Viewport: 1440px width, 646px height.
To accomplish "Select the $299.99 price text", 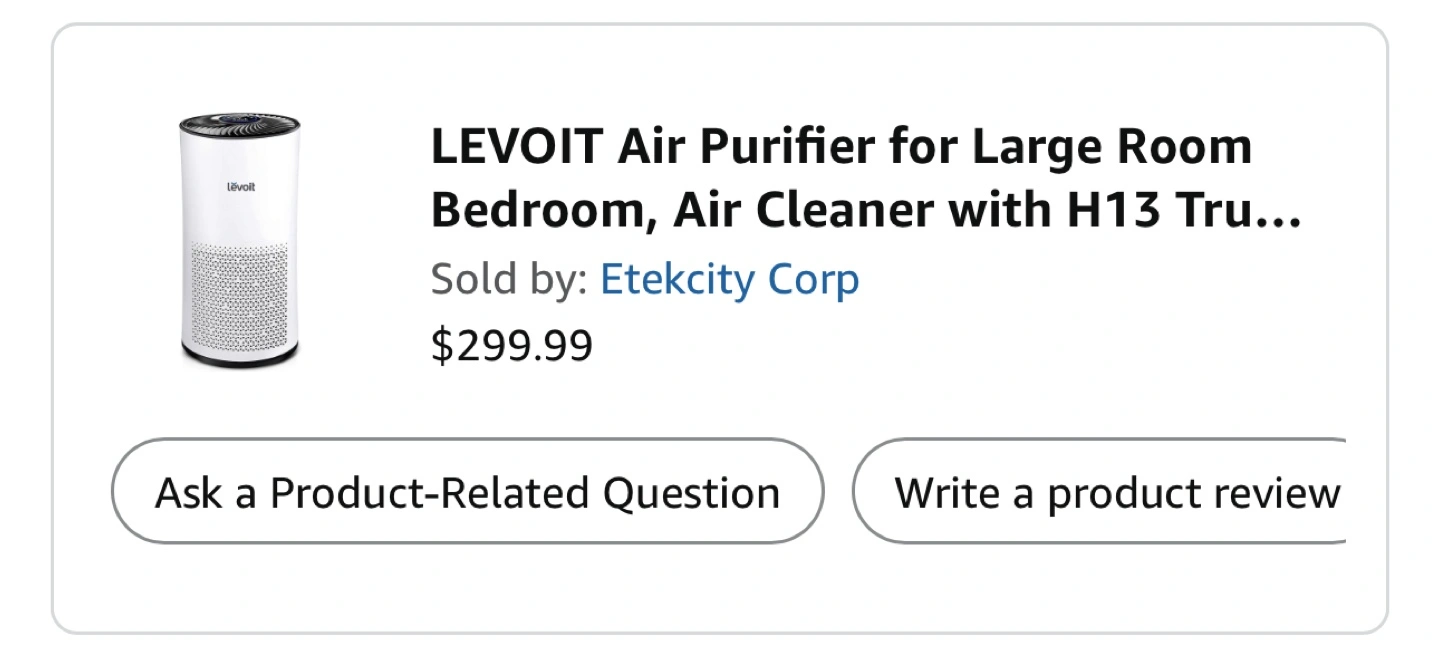I will (x=511, y=345).
